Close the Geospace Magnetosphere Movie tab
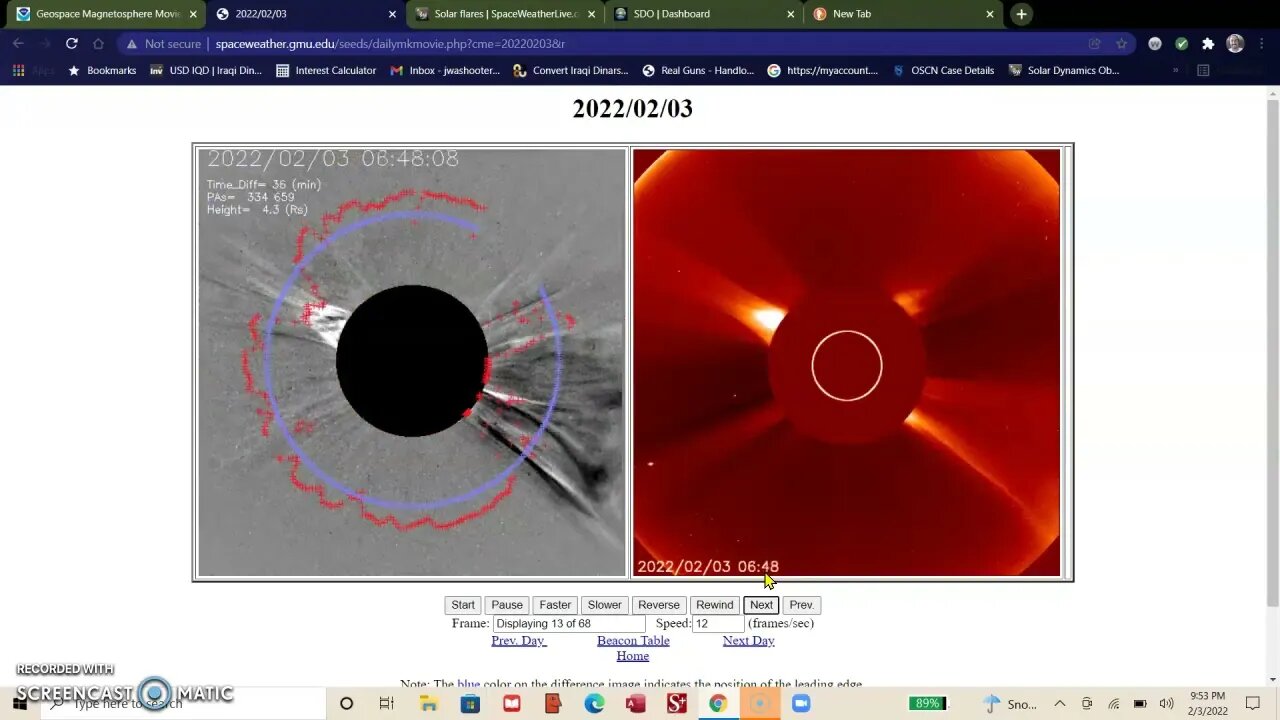 coord(192,14)
